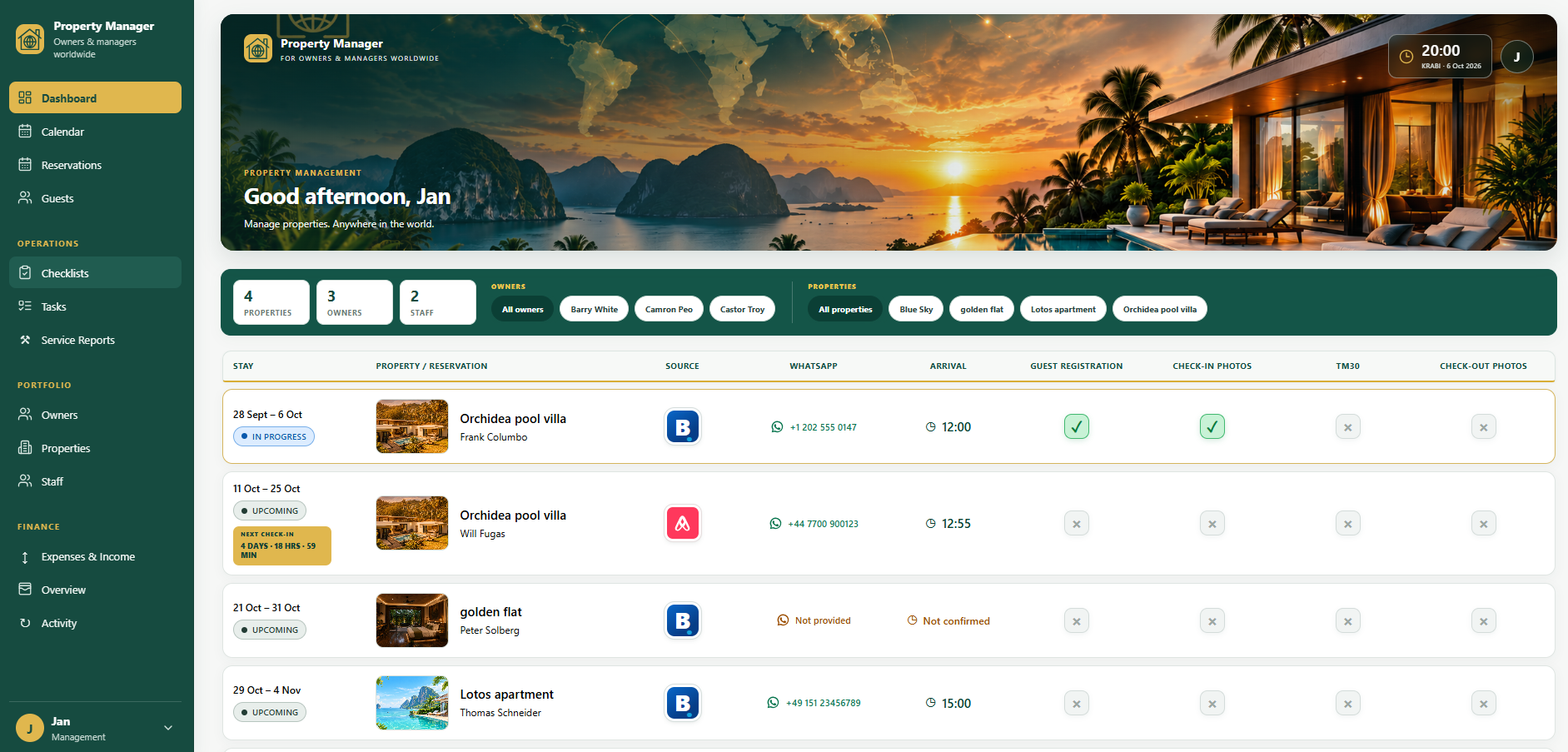Click the finance Overview icon
The height and width of the screenshot is (752, 1568).
pyautogui.click(x=25, y=590)
